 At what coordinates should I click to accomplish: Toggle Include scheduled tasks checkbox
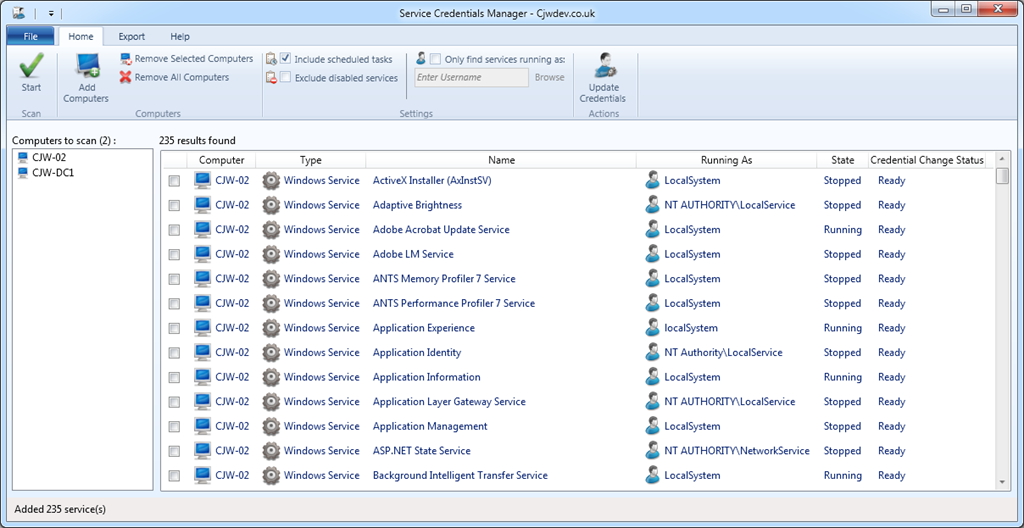point(286,59)
